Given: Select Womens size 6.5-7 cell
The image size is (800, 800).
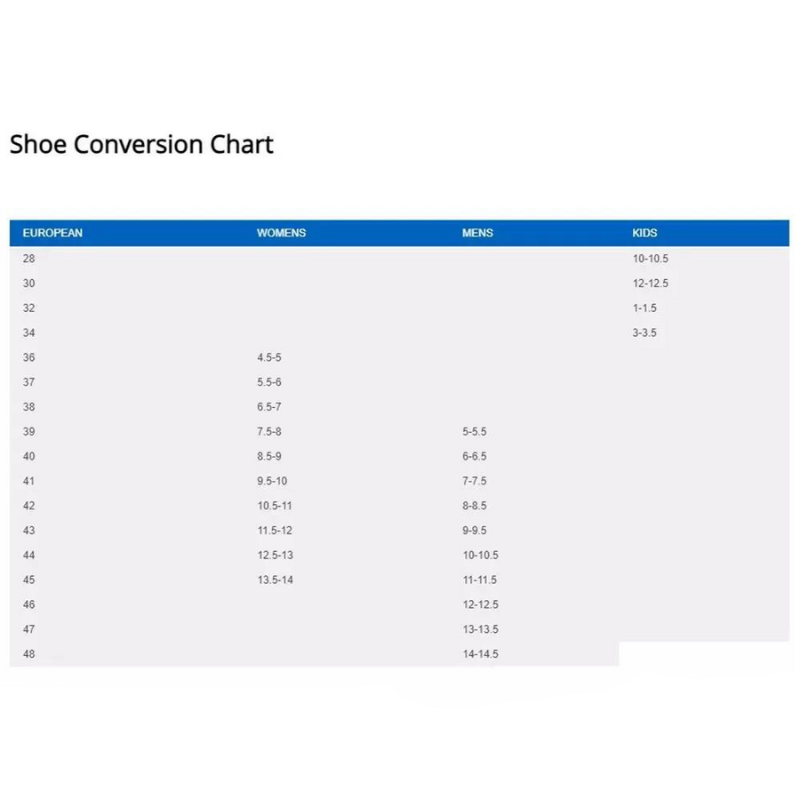Looking at the screenshot, I should point(269,407).
